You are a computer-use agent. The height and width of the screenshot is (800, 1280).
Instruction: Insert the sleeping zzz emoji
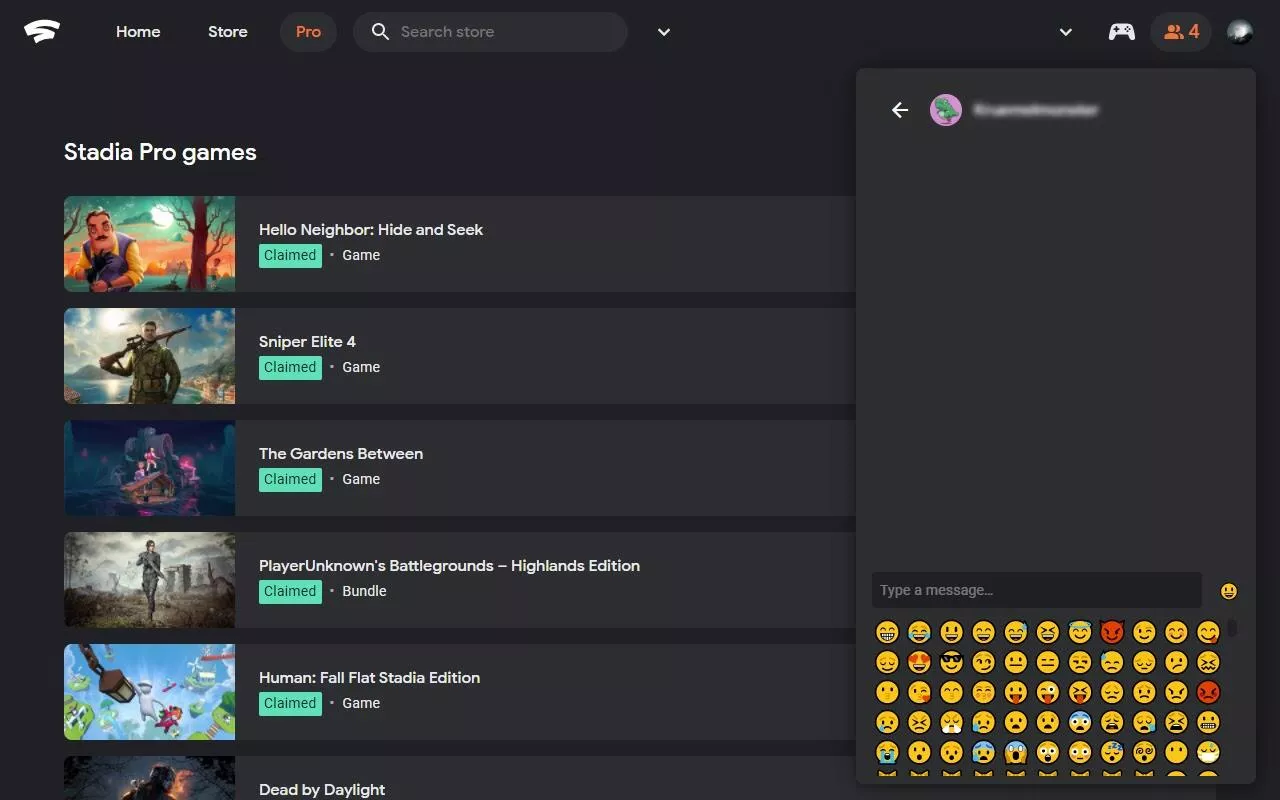coord(1112,752)
